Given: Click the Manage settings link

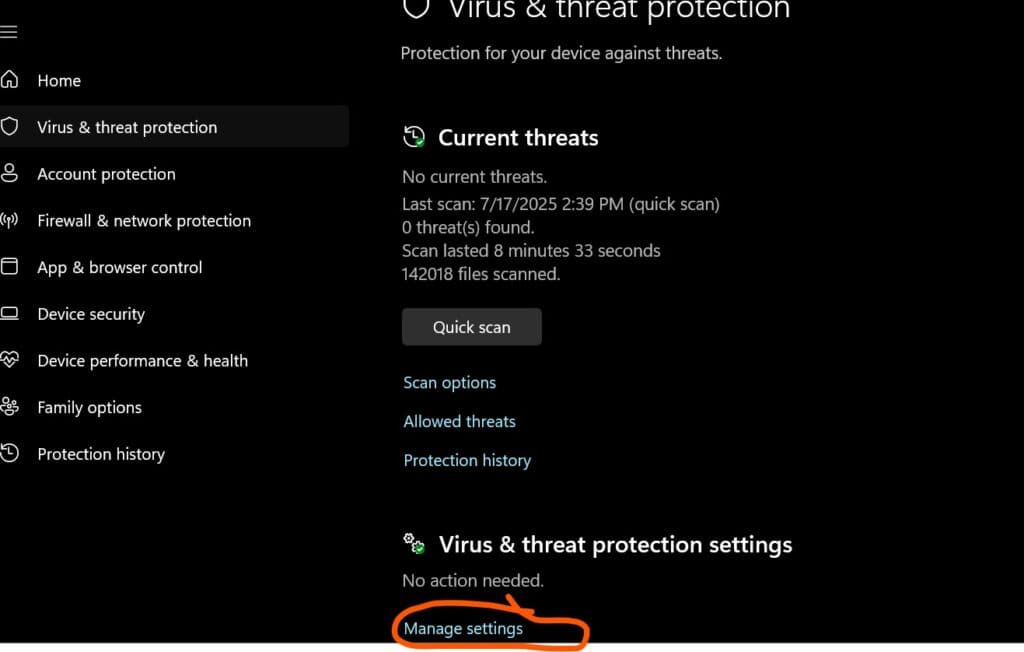Looking at the screenshot, I should pyautogui.click(x=463, y=628).
